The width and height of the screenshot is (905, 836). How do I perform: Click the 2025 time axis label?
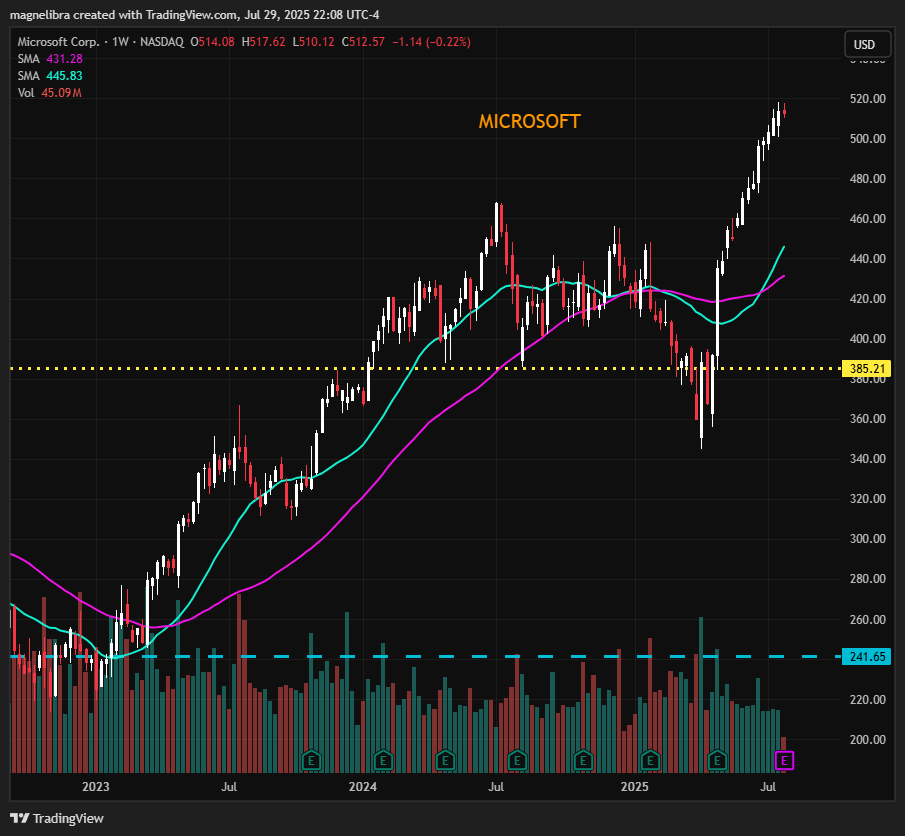pyautogui.click(x=634, y=786)
